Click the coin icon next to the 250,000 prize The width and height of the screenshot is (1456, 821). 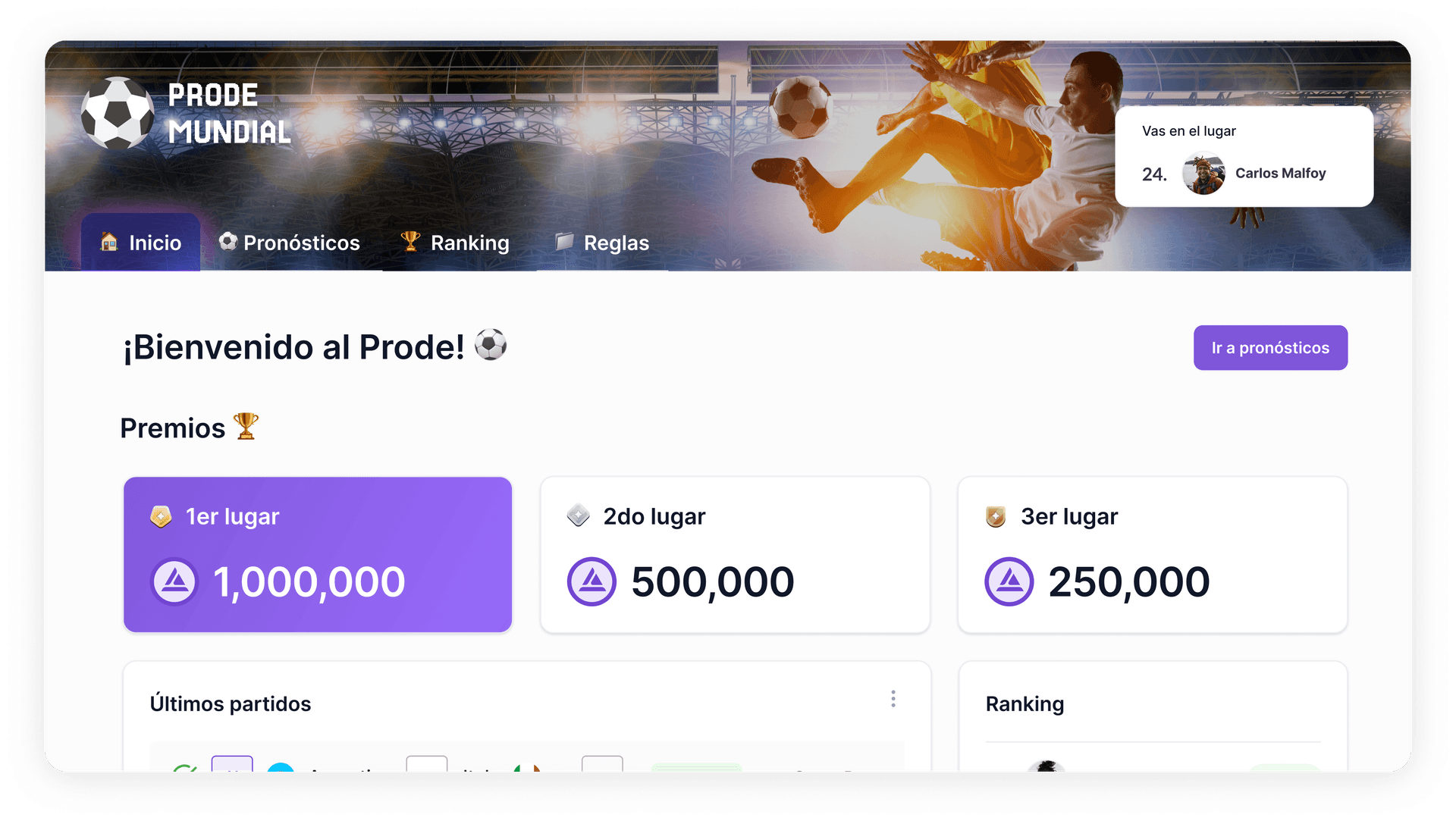(1009, 581)
